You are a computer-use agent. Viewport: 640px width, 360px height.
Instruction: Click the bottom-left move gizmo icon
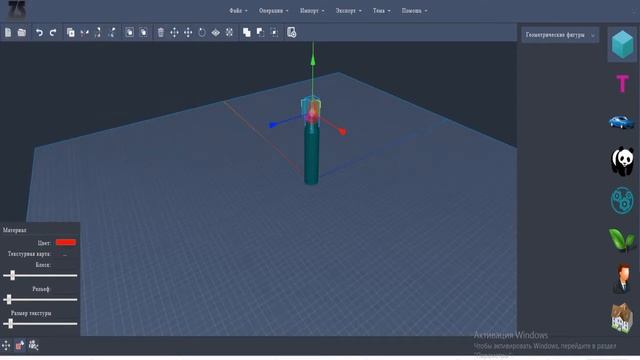[x=6, y=345]
